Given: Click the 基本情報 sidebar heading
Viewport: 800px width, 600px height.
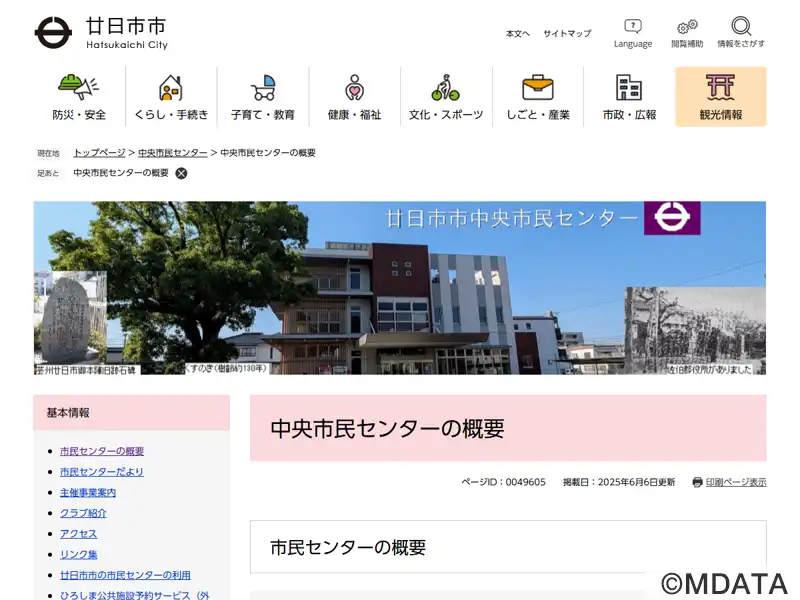Looking at the screenshot, I should pyautogui.click(x=68, y=413).
